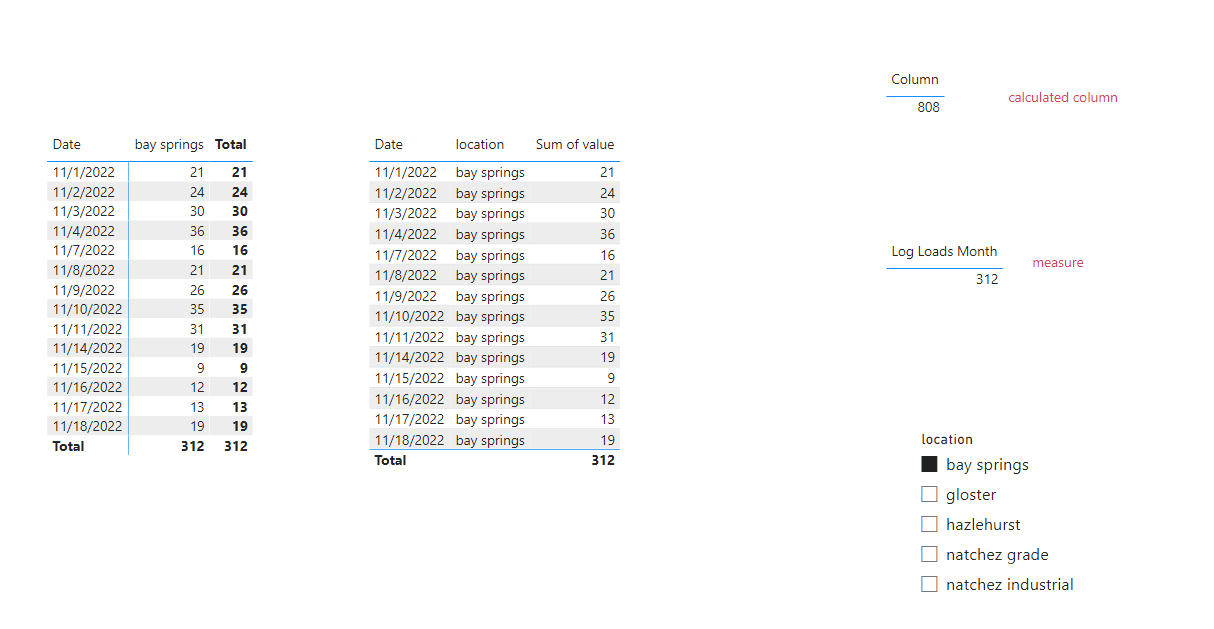Screen dimensions: 1214x629
Task: Tick the gloster location checkbox
Action: point(929,494)
